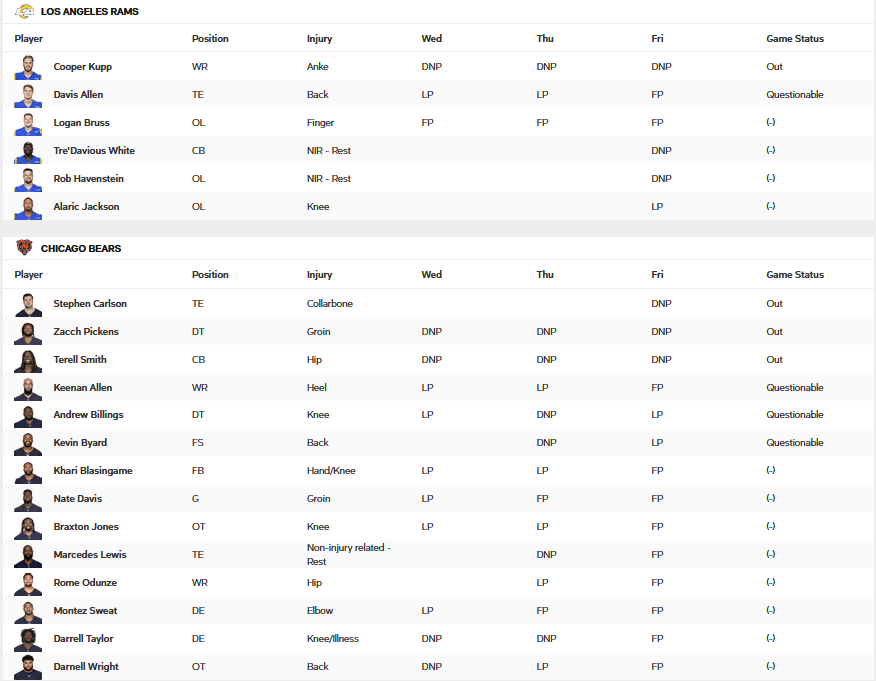Image resolution: width=876 pixels, height=681 pixels.
Task: Open Cooper Kupp's player name link
Action: tap(82, 67)
